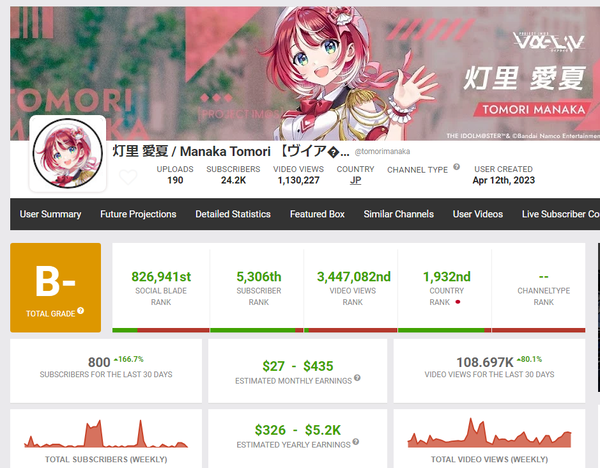Click the country rank progress bar
The image size is (600, 468).
point(445,330)
